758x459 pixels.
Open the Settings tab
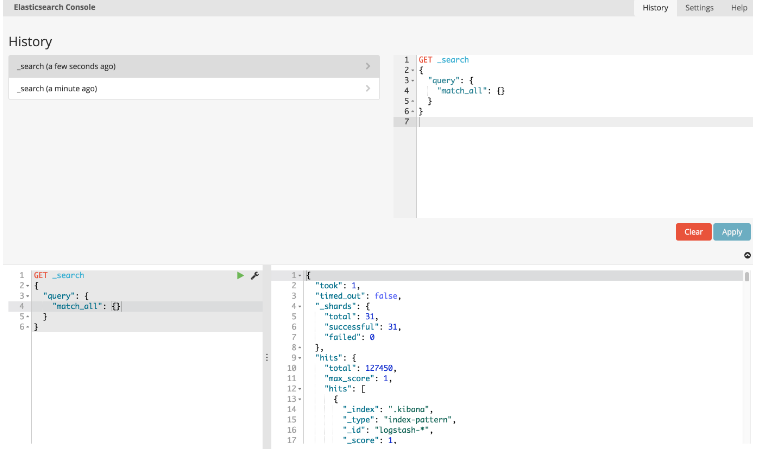[x=699, y=8]
